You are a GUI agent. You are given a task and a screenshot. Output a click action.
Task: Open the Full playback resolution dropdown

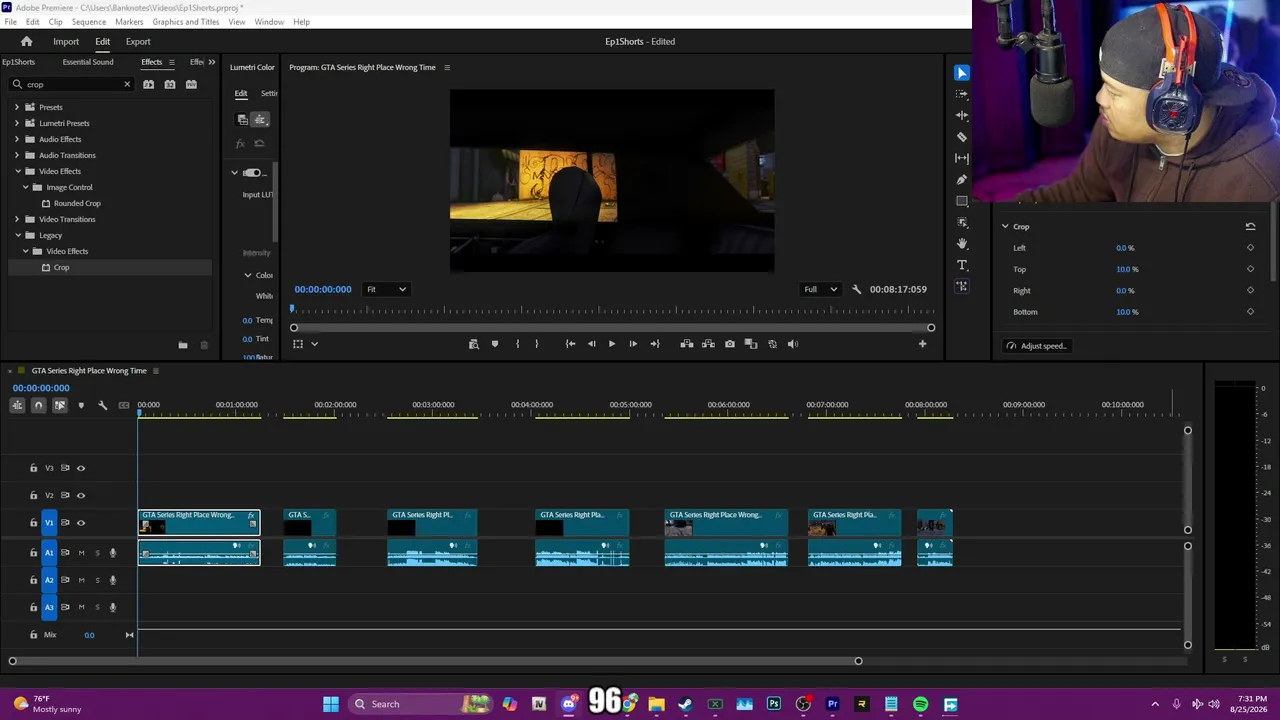[820, 290]
